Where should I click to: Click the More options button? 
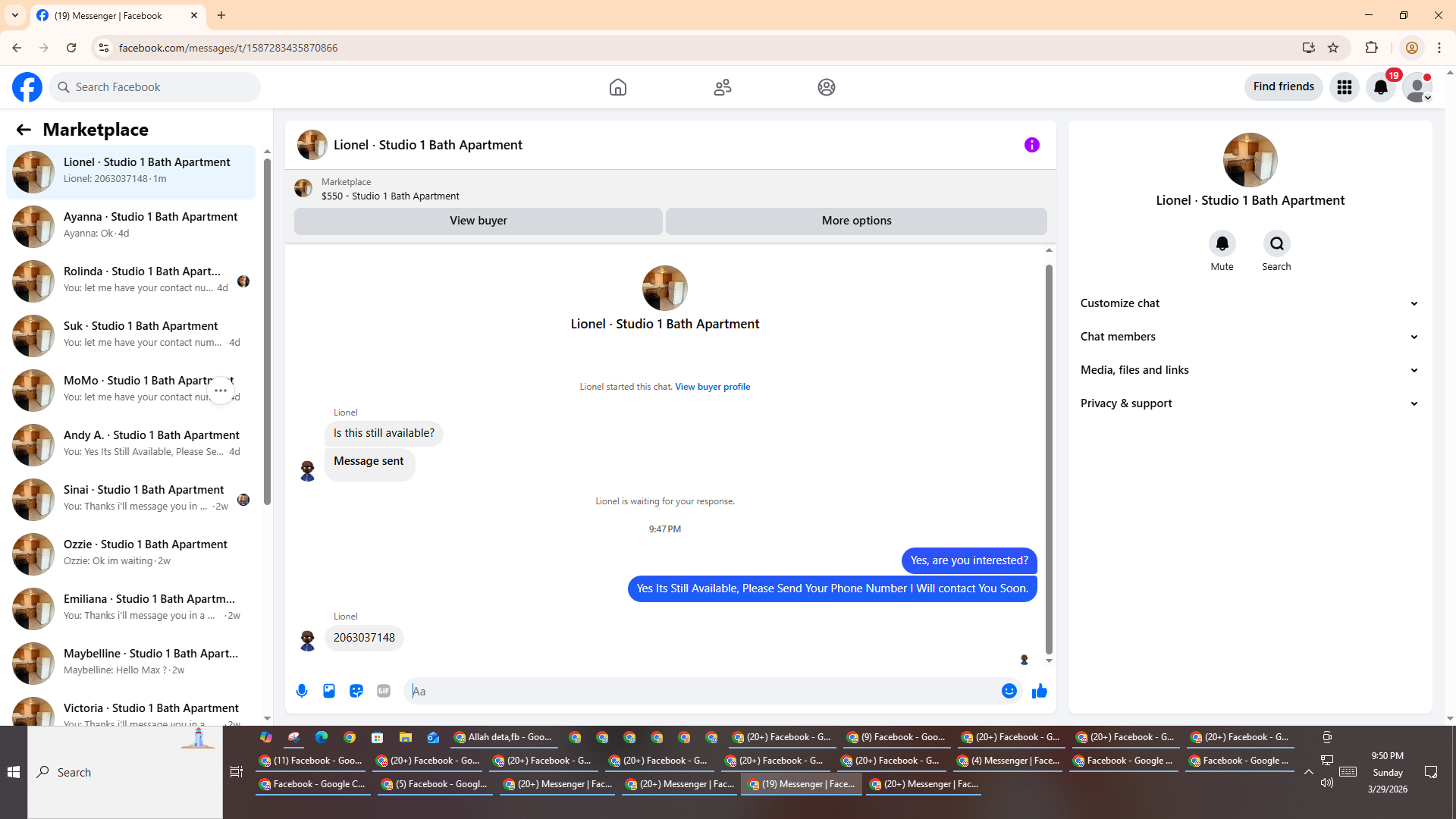857,221
